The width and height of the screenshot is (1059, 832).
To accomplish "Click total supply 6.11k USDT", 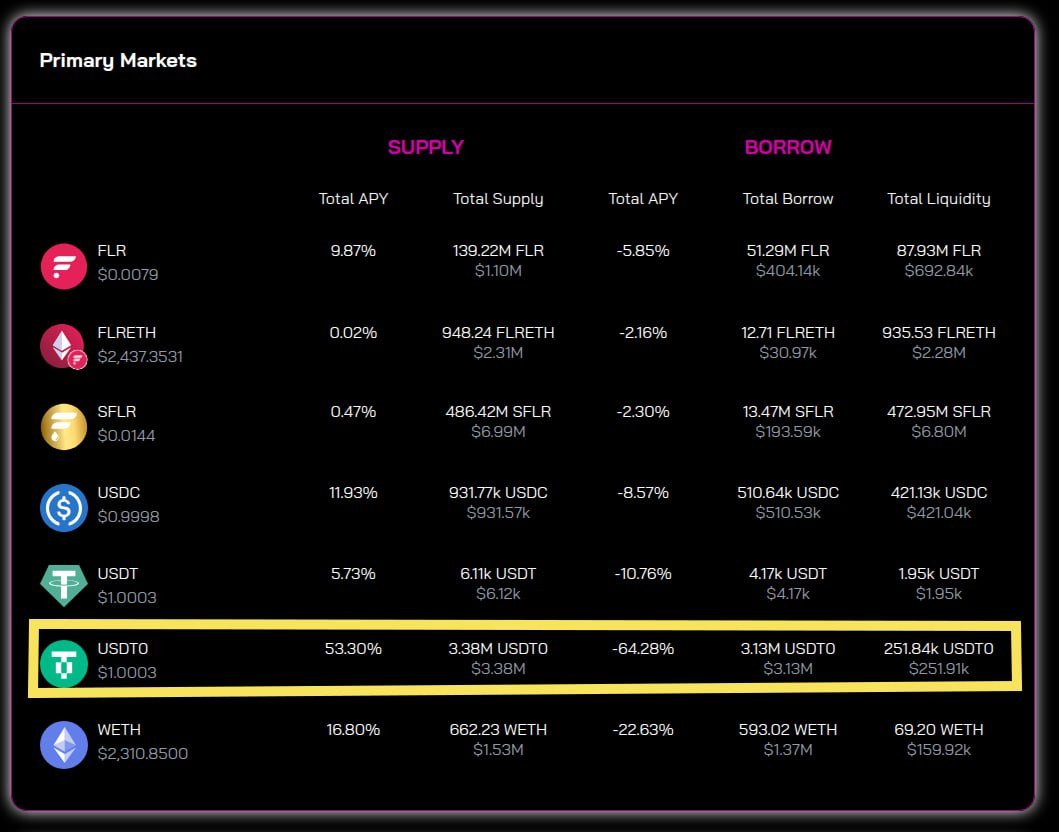I will coord(498,574).
